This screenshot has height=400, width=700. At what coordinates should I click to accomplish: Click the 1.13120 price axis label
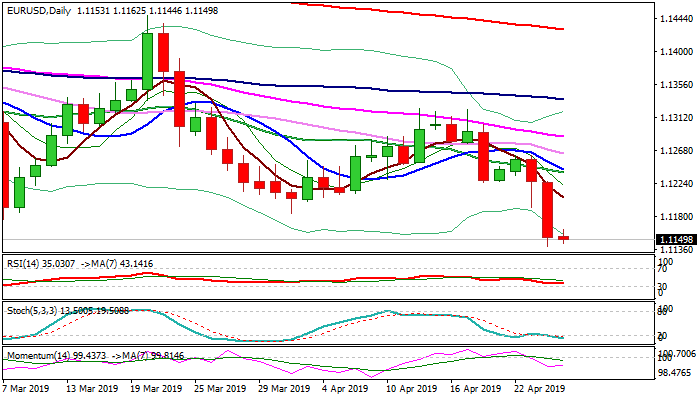(x=675, y=117)
